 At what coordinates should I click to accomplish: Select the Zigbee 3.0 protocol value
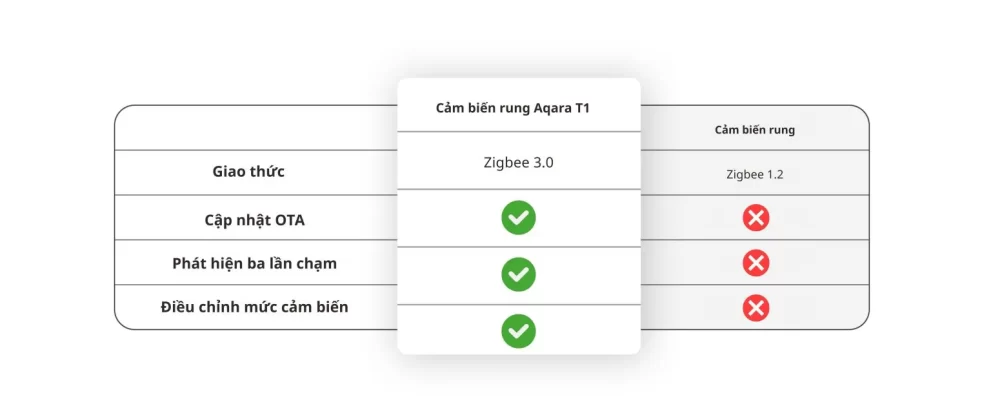click(x=518, y=161)
